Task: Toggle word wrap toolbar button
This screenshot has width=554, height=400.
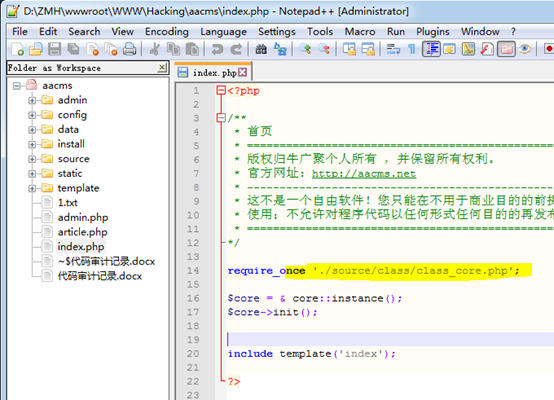Action: tap(393, 49)
